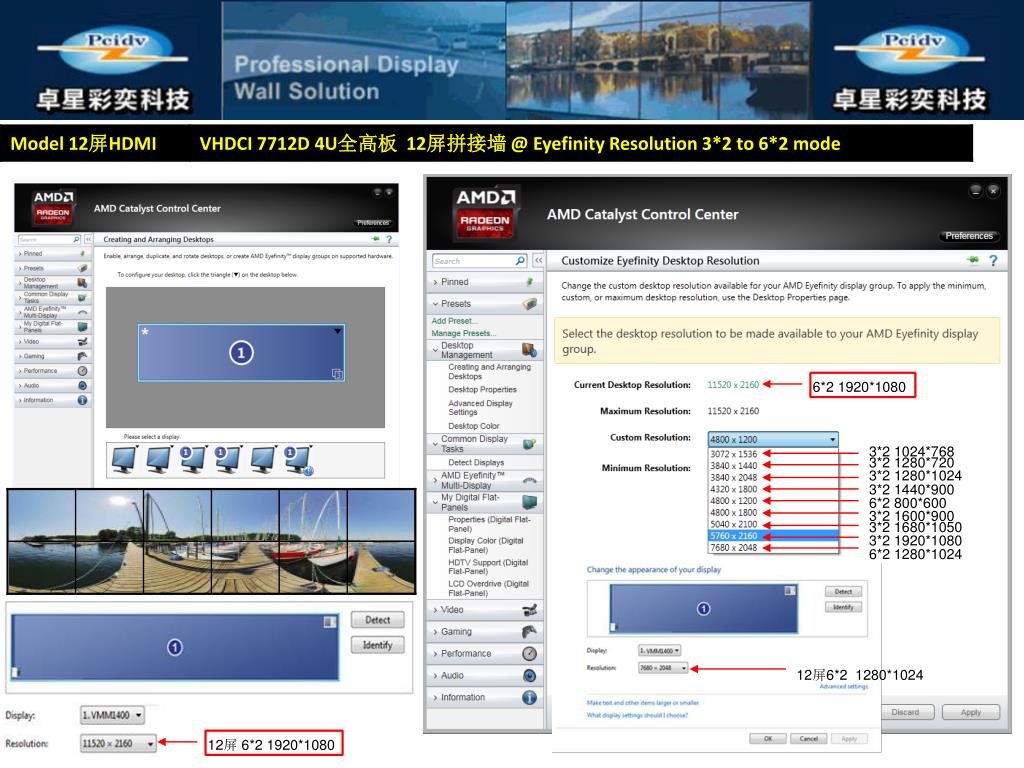1024x768 pixels.
Task: Open Resolution dropdown showing 11520 × 2160
Action: [118, 743]
